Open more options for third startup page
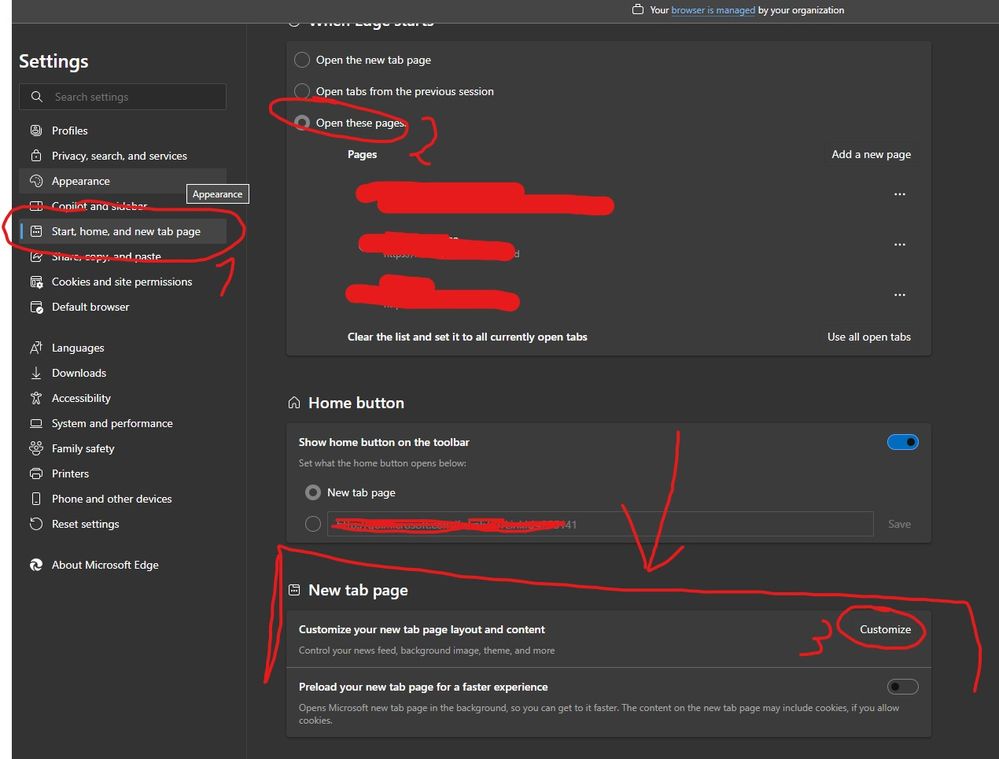 [899, 294]
